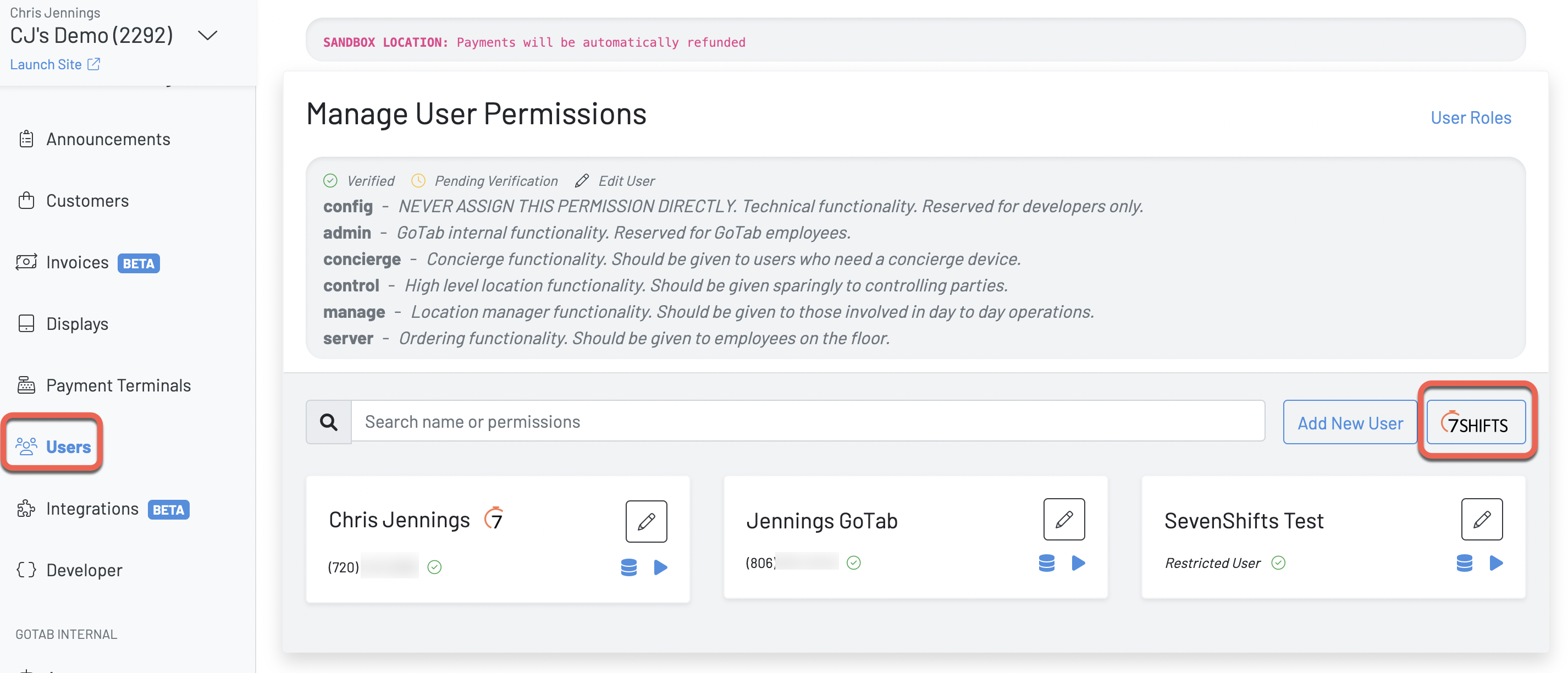
Task: Click the search magnifier icon
Action: (329, 422)
